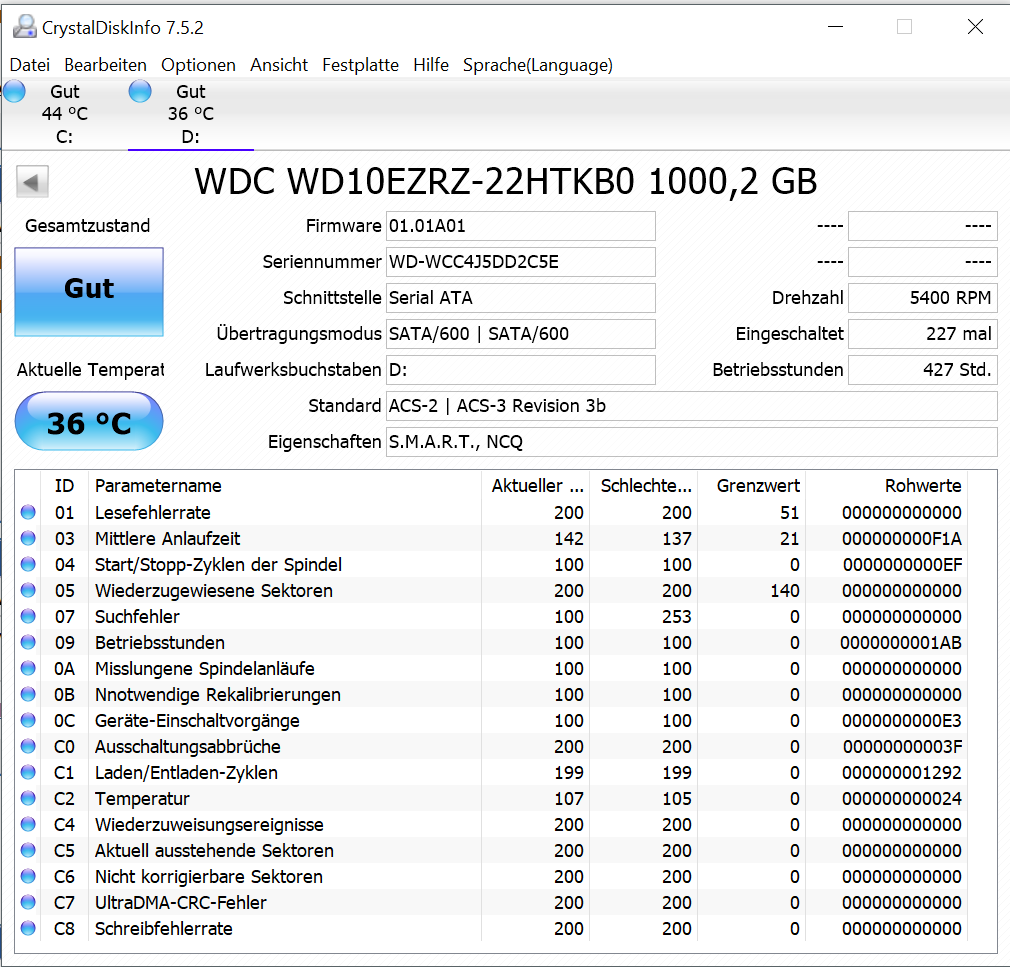Select the C: drive status orb

coord(14,91)
